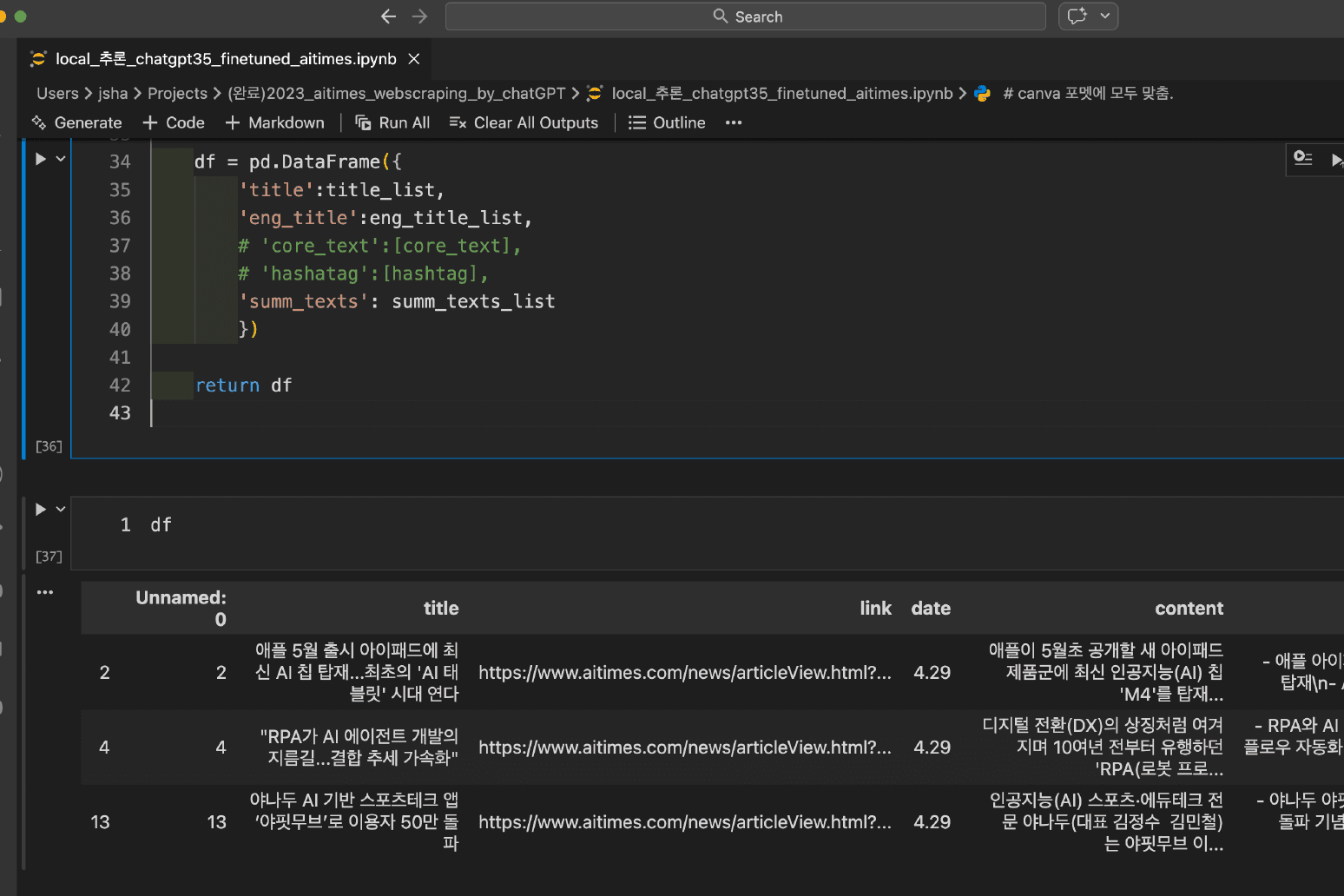This screenshot has width=1344, height=896.
Task: Open the (완료)2023_aitimes_webscraping_by_chatGPT breadcrumb
Action: (396, 94)
